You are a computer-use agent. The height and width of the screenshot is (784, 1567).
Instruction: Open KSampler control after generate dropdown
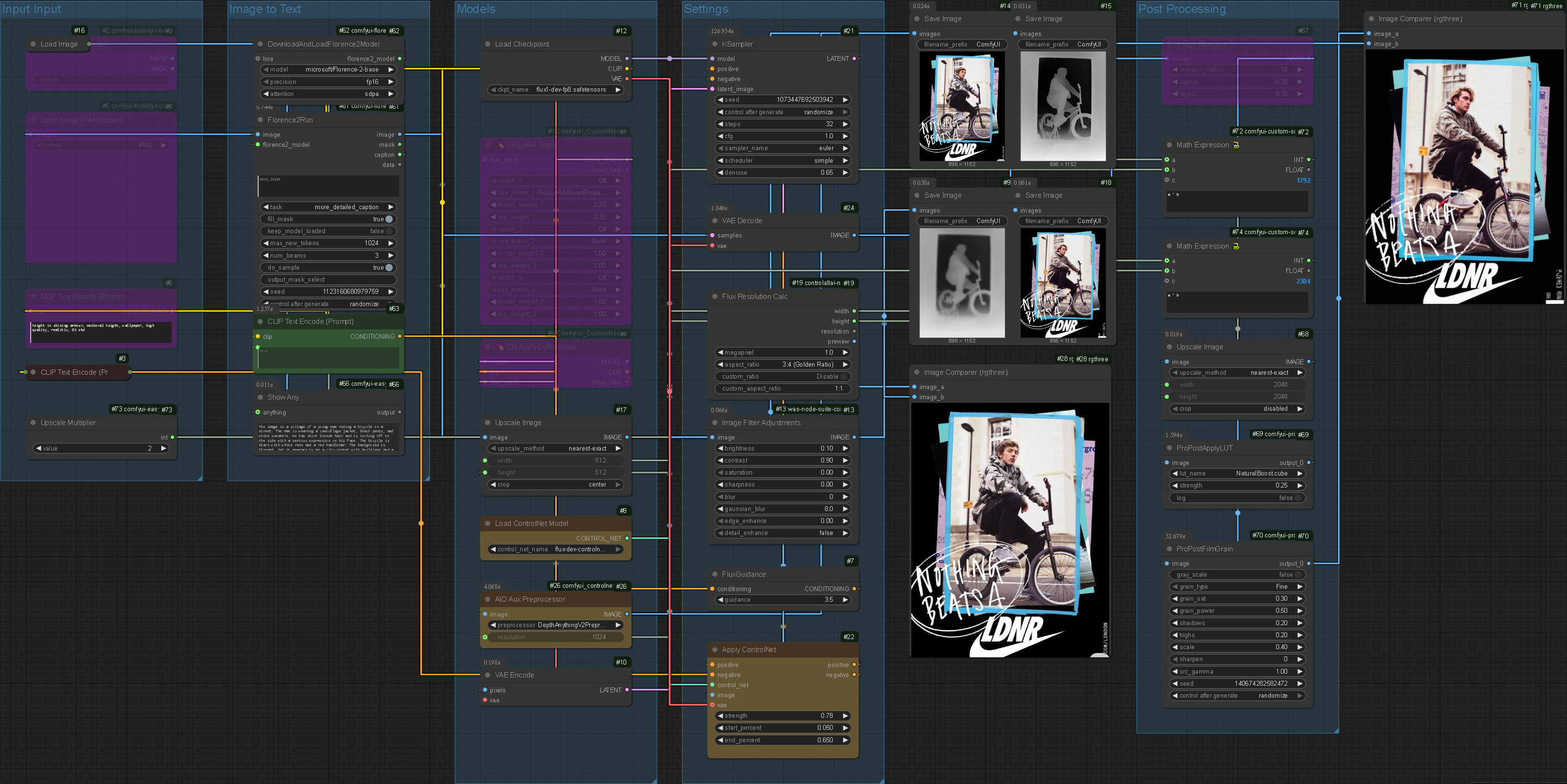[x=783, y=112]
